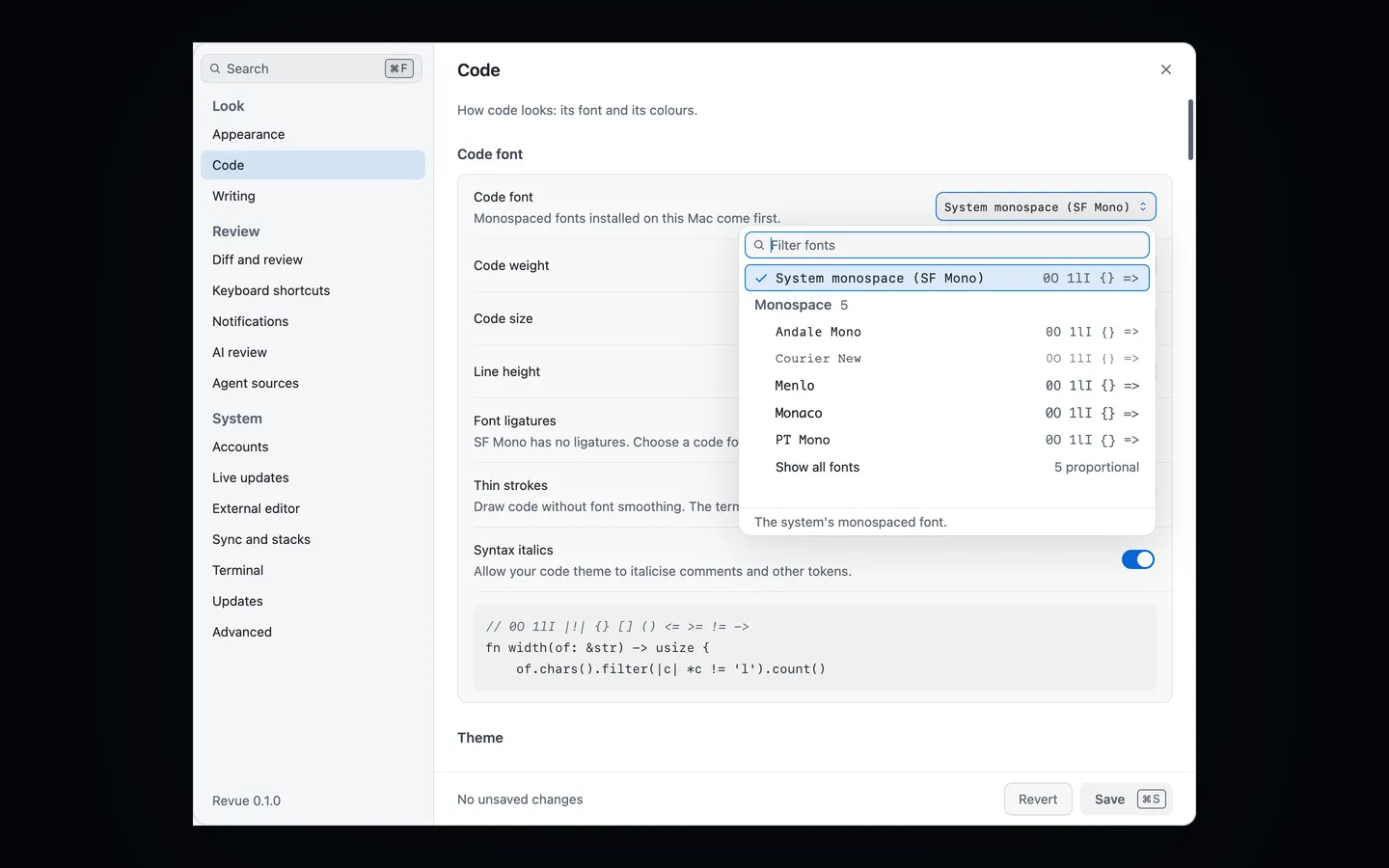1389x868 pixels.
Task: Click "The system's monospaced font." description
Action: pos(851,522)
